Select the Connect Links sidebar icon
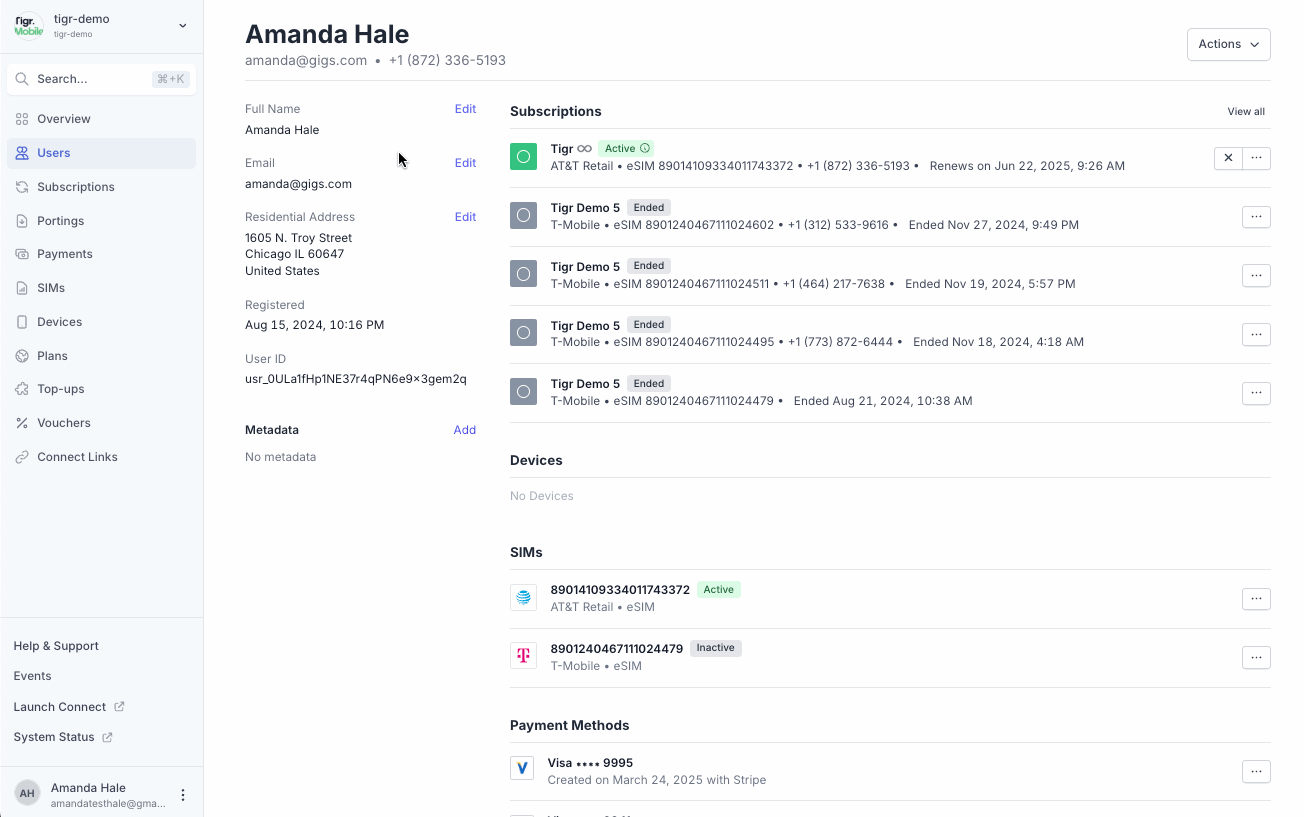Screen dimensions: 1304x817 point(22,456)
